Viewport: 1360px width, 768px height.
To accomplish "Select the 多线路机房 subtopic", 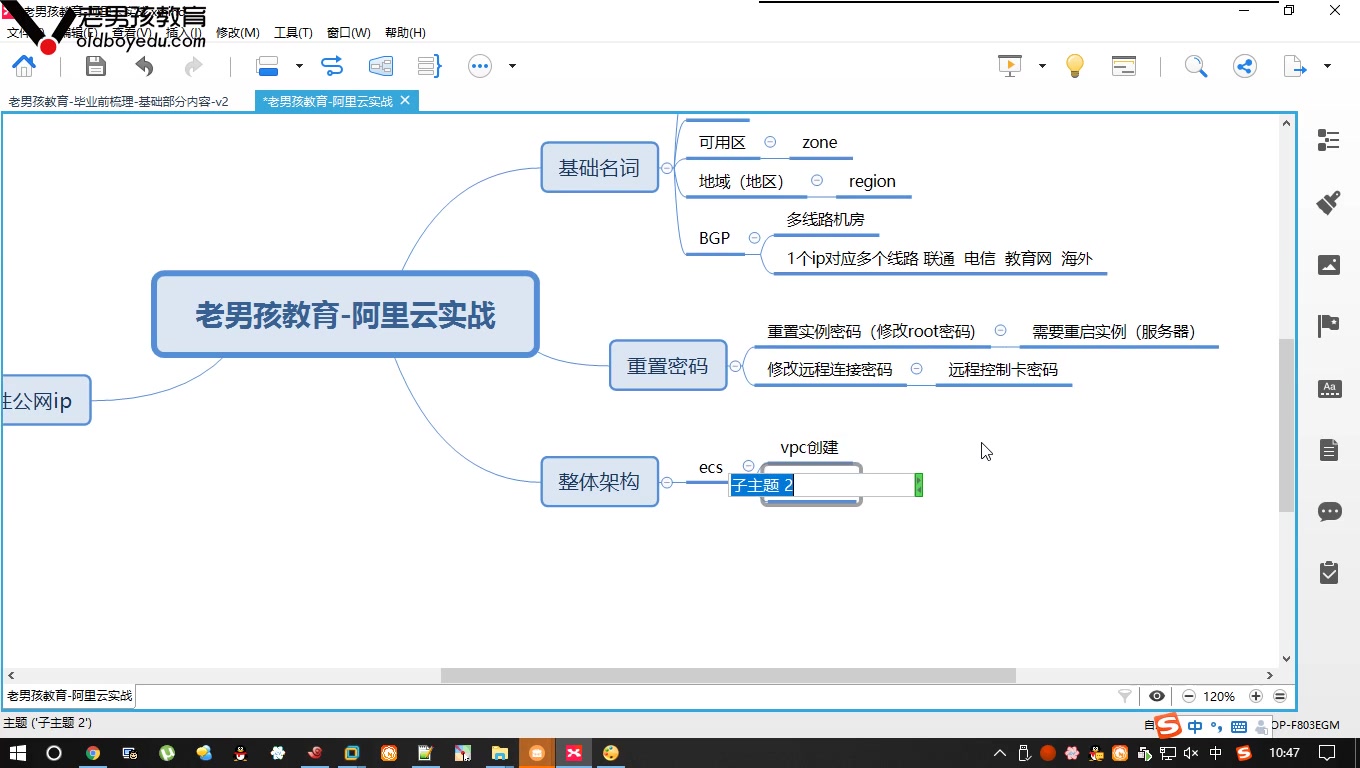I will point(825,219).
